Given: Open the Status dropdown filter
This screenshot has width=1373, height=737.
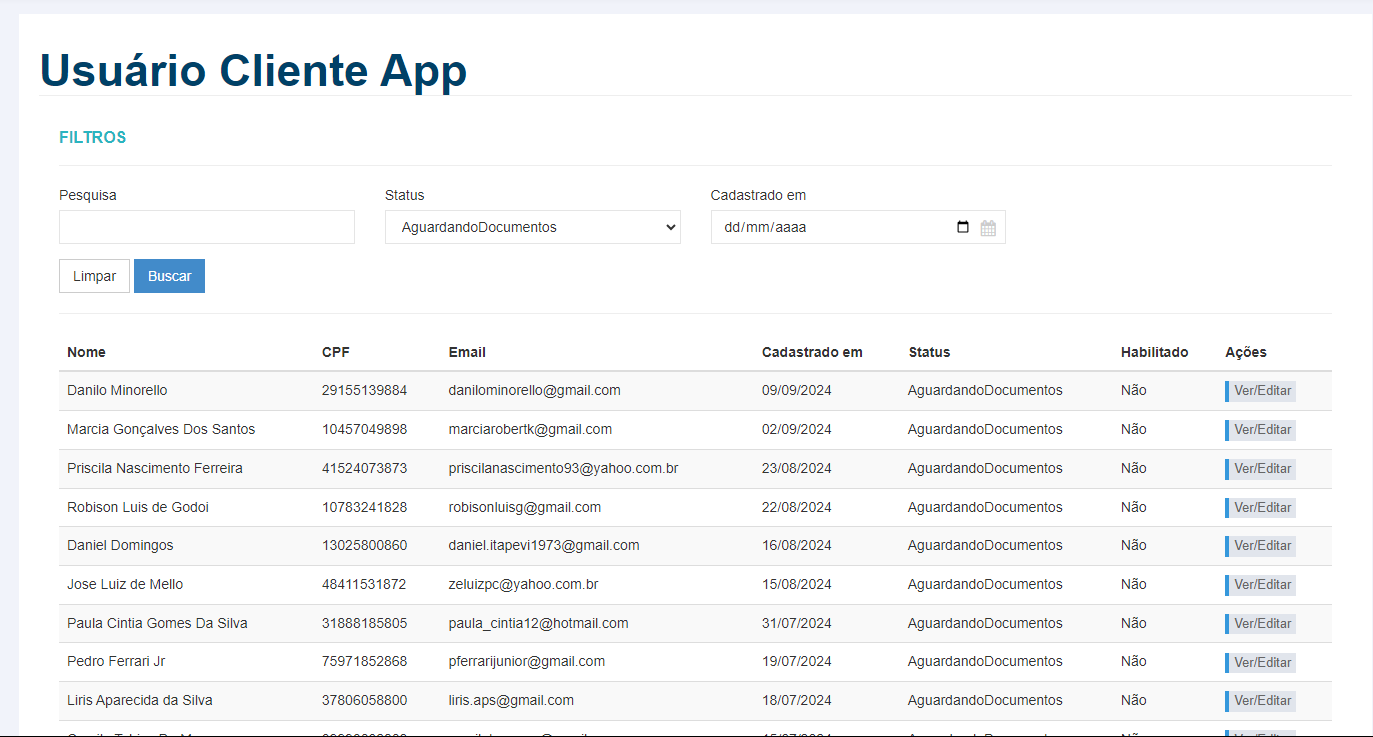Looking at the screenshot, I should (x=532, y=227).
